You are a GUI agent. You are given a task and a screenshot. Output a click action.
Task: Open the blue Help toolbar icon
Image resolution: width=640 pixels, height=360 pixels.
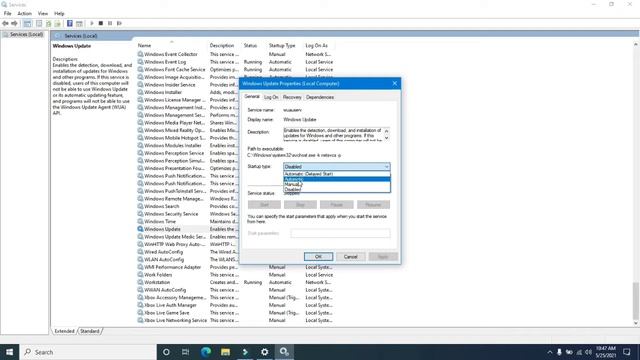tap(70, 23)
